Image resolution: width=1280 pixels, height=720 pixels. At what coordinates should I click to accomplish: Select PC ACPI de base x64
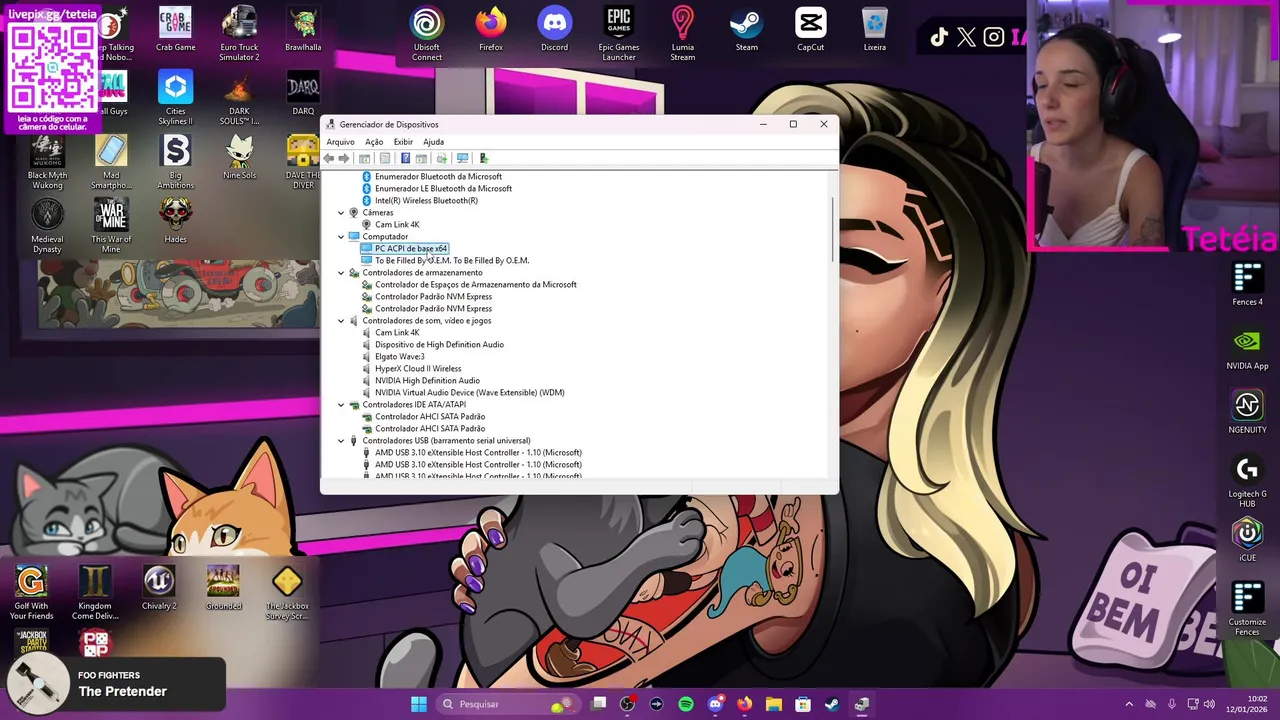411,249
